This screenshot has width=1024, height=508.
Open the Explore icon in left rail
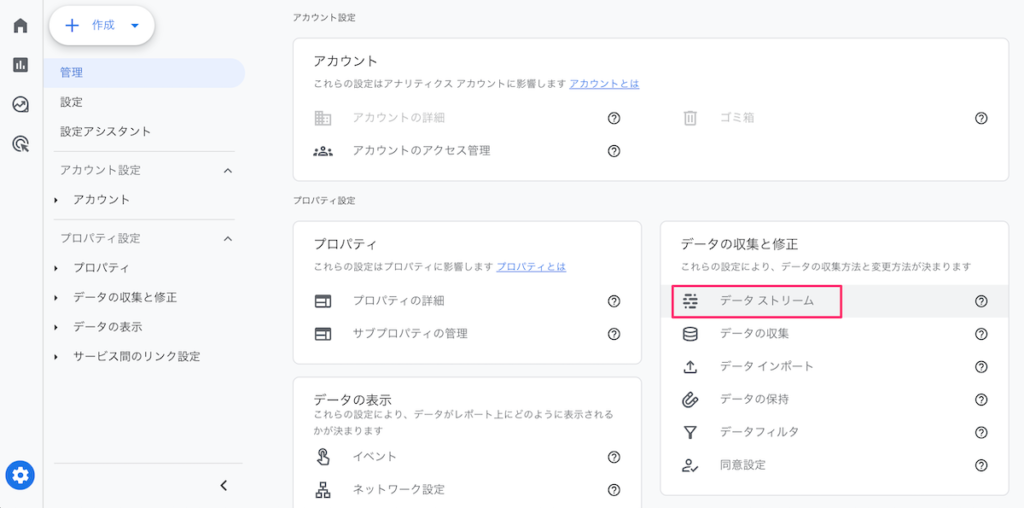coord(20,104)
